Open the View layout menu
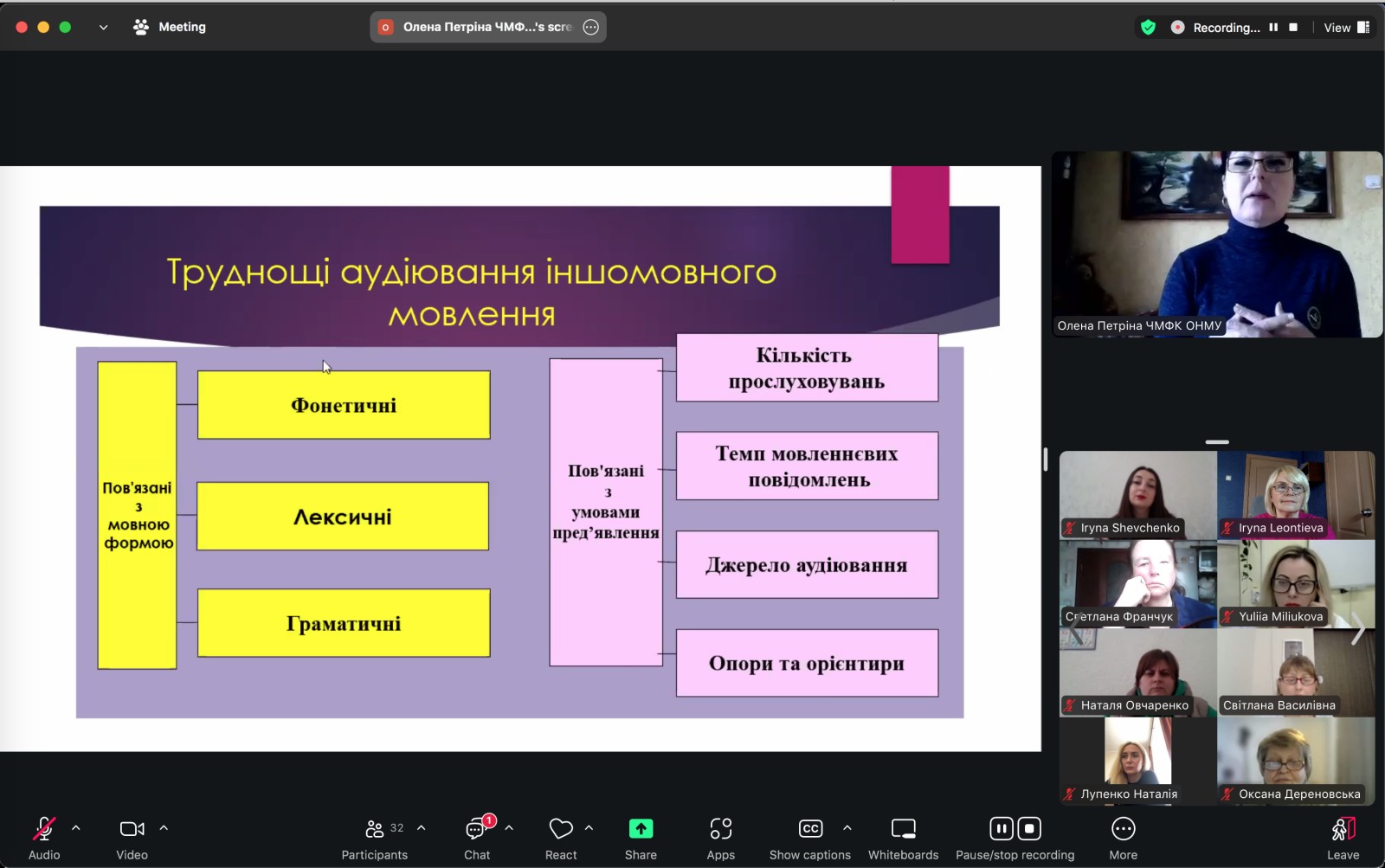 pyautogui.click(x=1346, y=28)
